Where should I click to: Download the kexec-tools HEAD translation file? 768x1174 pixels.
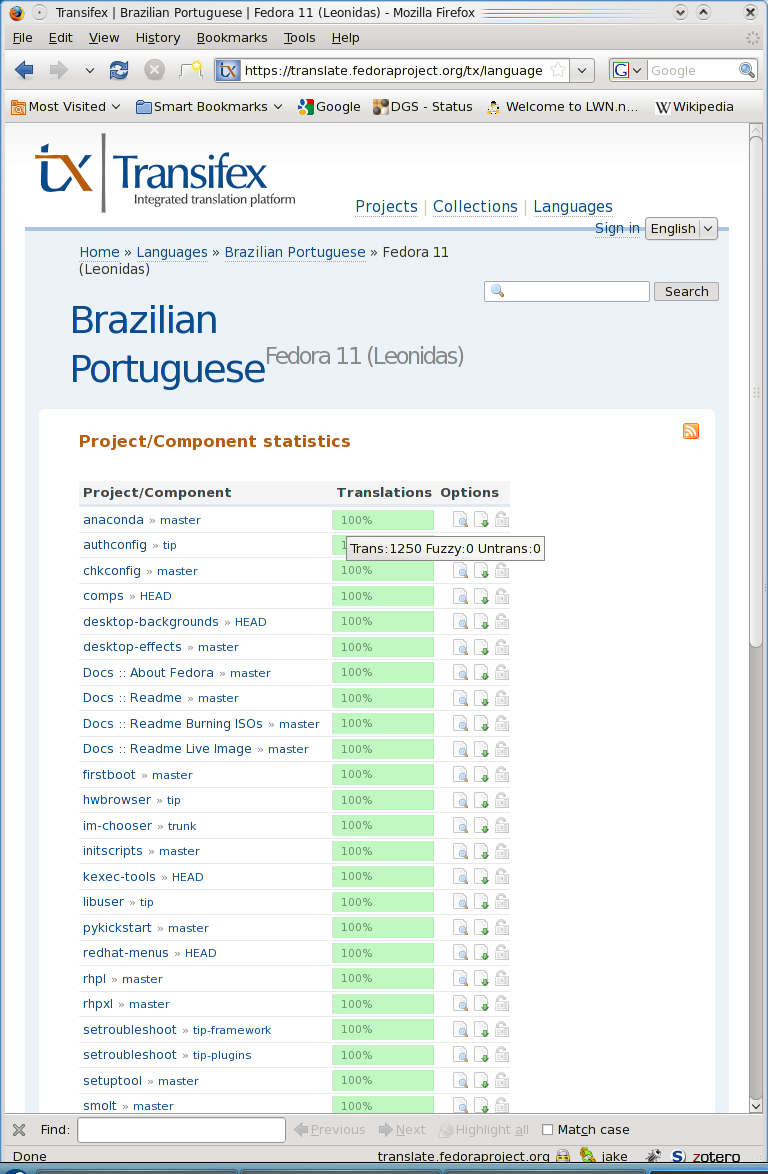pyautogui.click(x=481, y=876)
